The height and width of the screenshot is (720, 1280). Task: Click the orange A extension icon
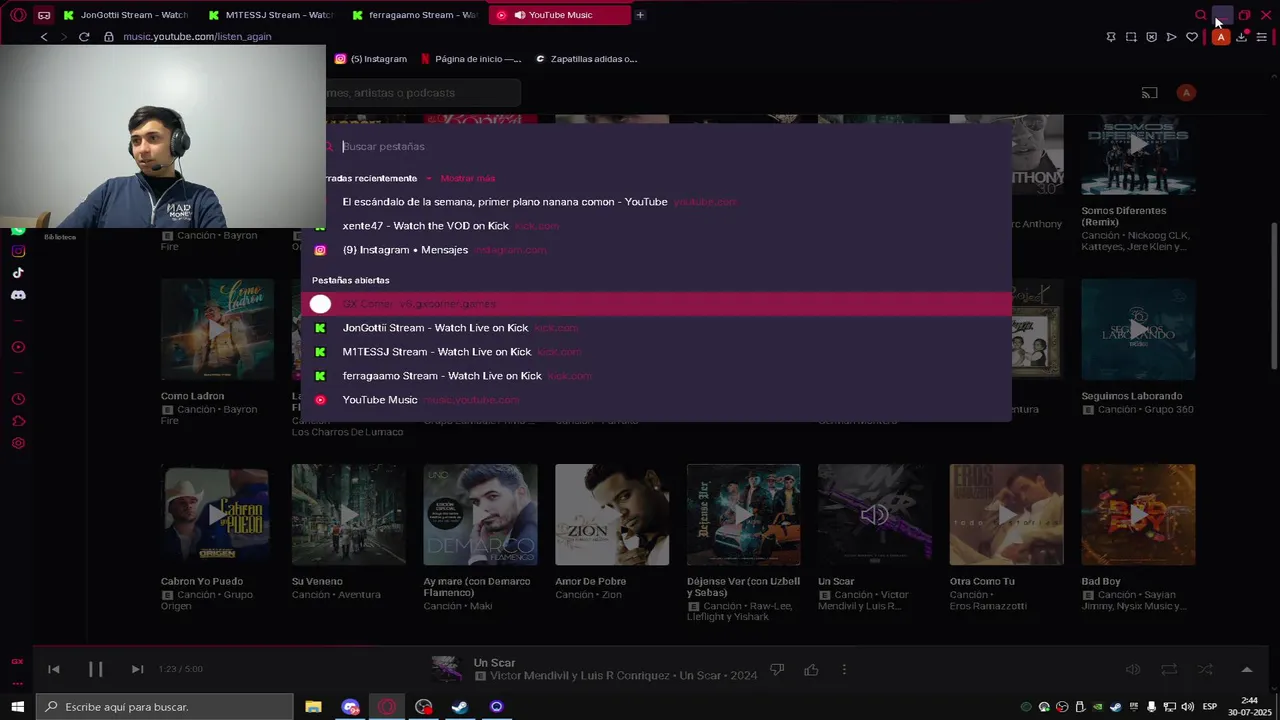pos(1220,37)
